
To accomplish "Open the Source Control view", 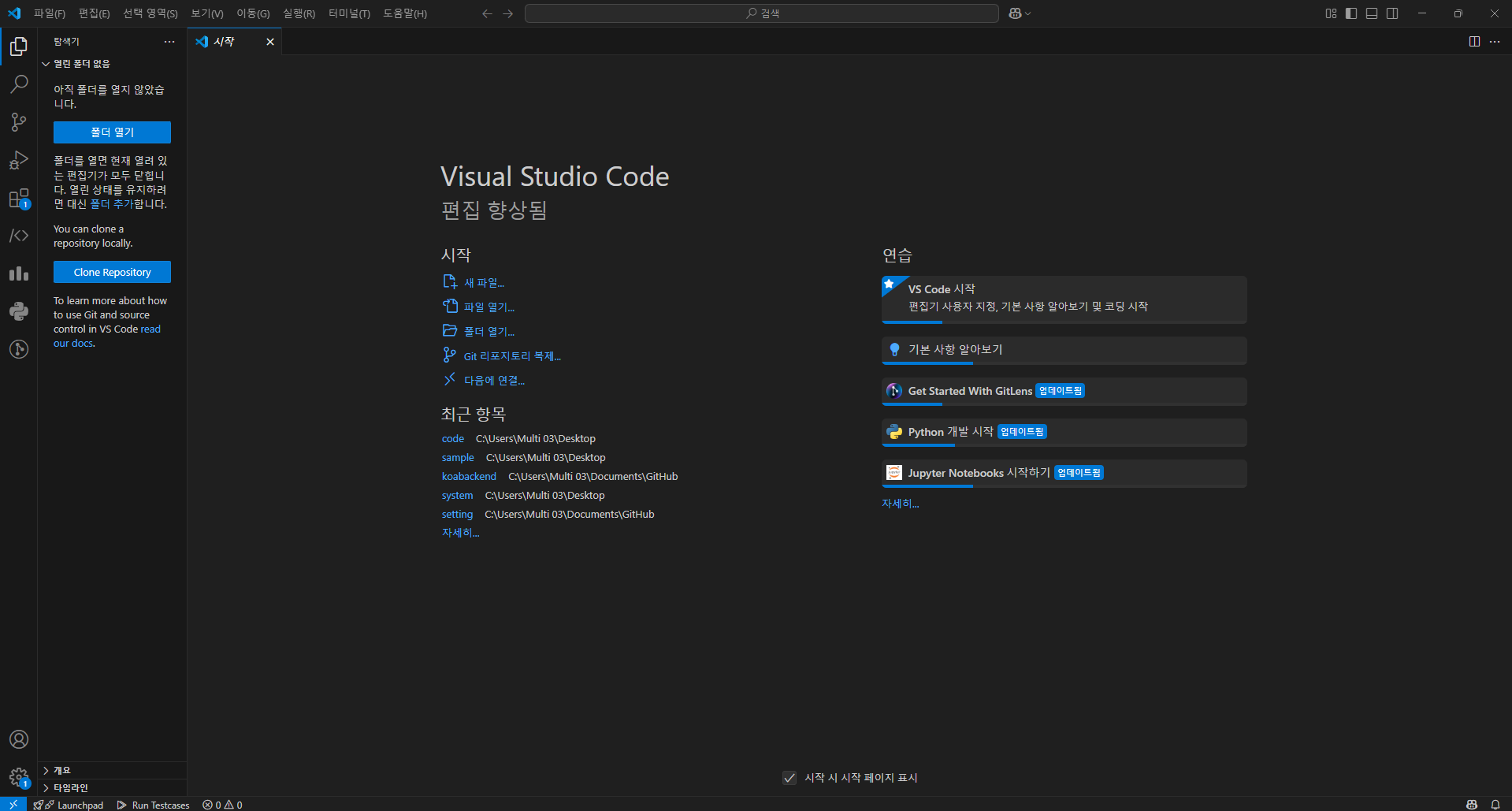I will click(x=19, y=122).
